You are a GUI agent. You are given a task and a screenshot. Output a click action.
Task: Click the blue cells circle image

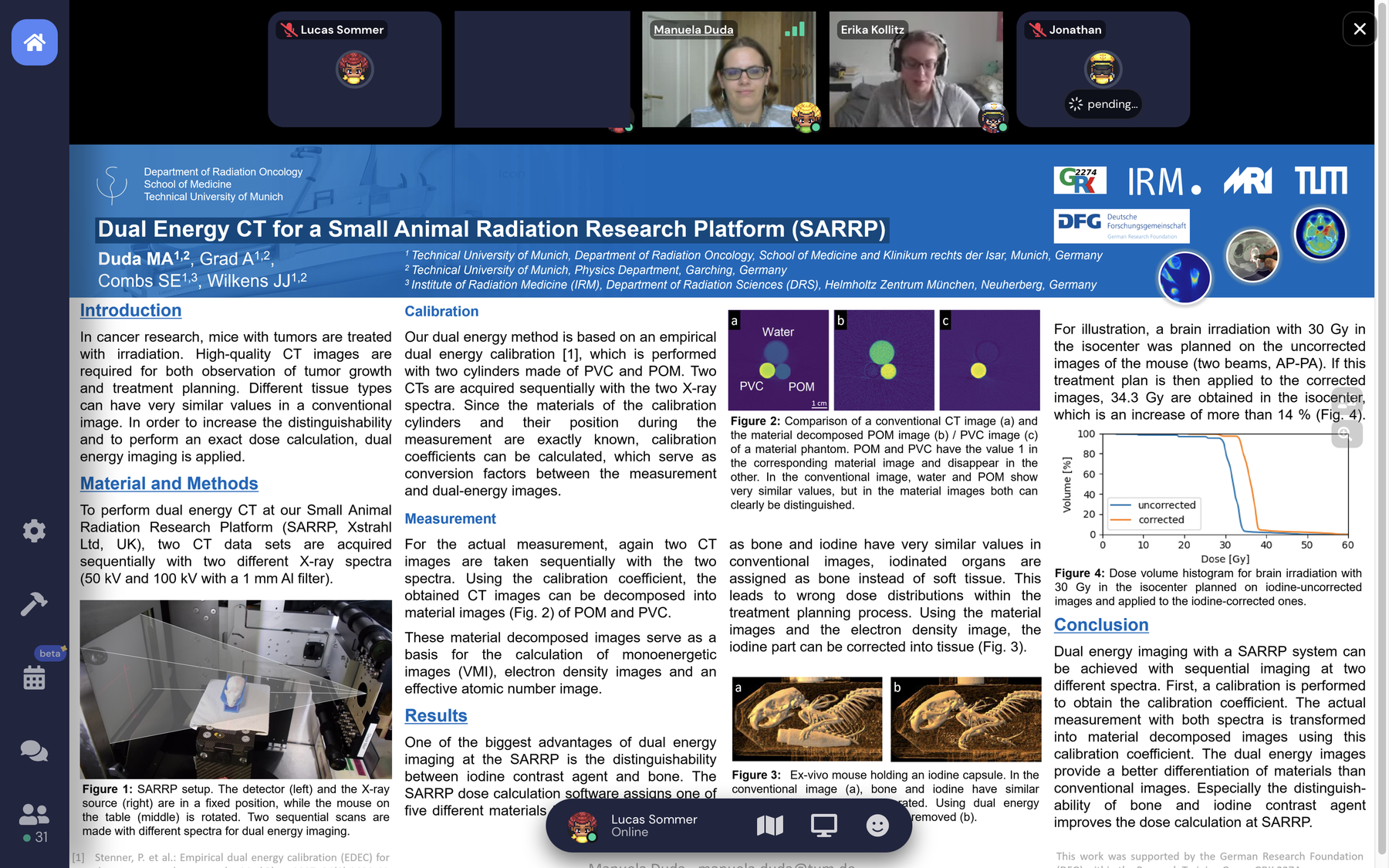pyautogui.click(x=1185, y=277)
